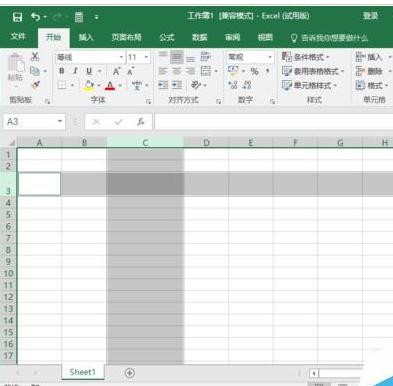
Task: Click the insert function fx icon
Action: [141, 122]
